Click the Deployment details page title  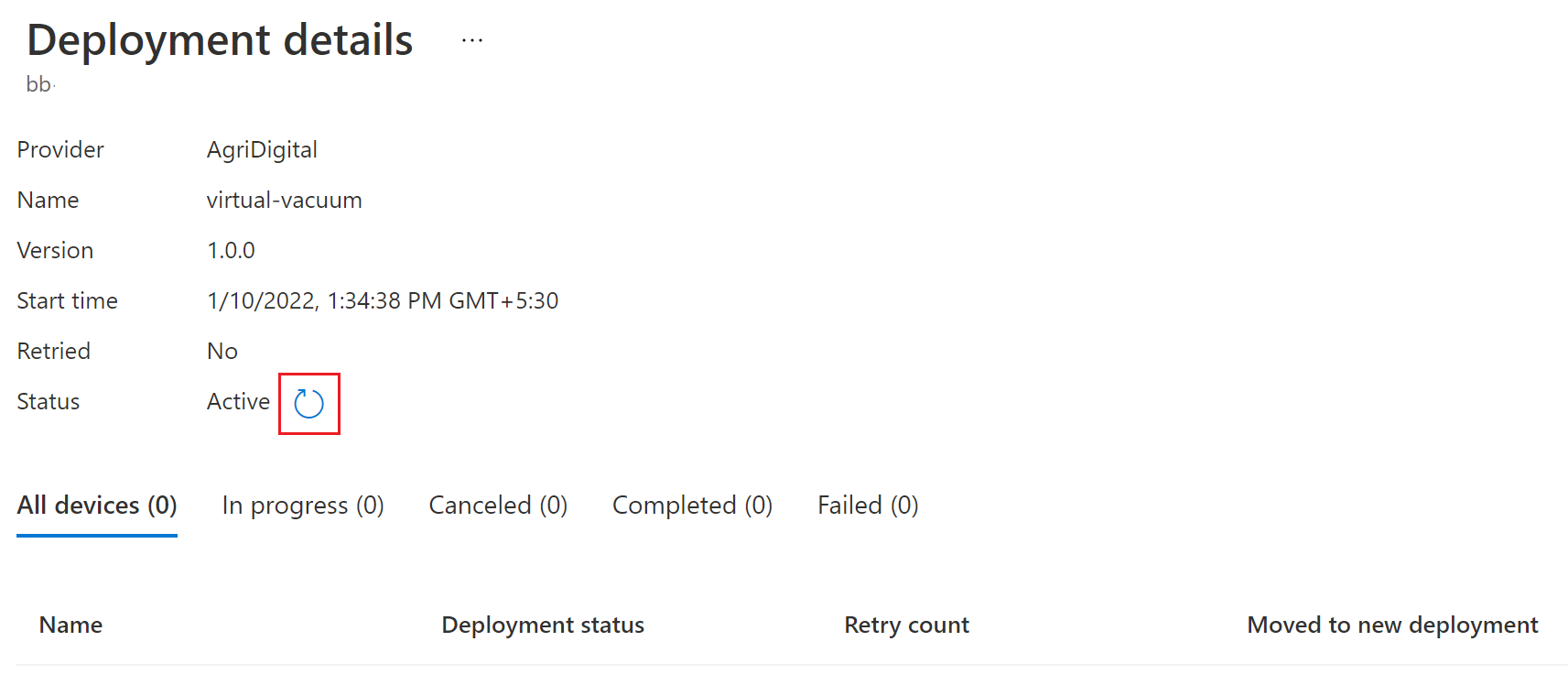[x=220, y=40]
